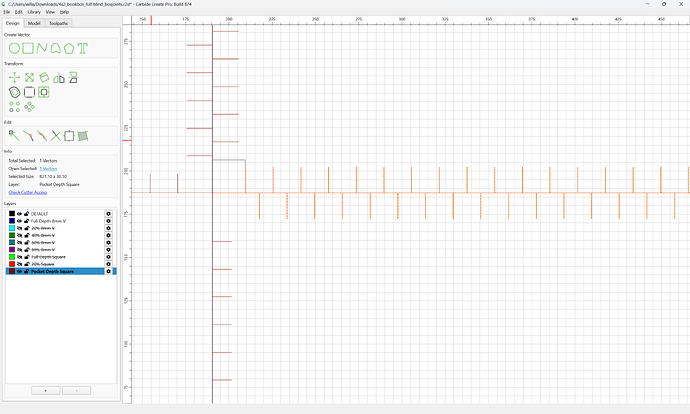Screen dimensions: 690x414
Task: Show the cyan 20% V layer
Action: (19, 228)
